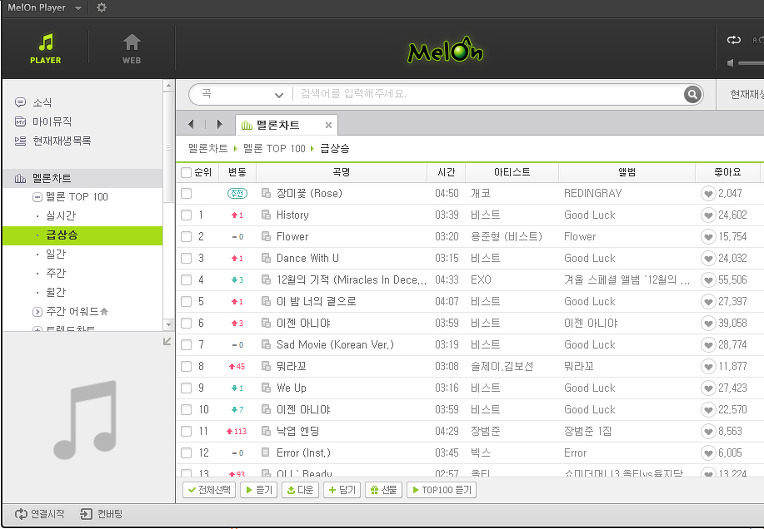Toggle the repeat playback icon
This screenshot has width=764, height=529.
[x=733, y=40]
